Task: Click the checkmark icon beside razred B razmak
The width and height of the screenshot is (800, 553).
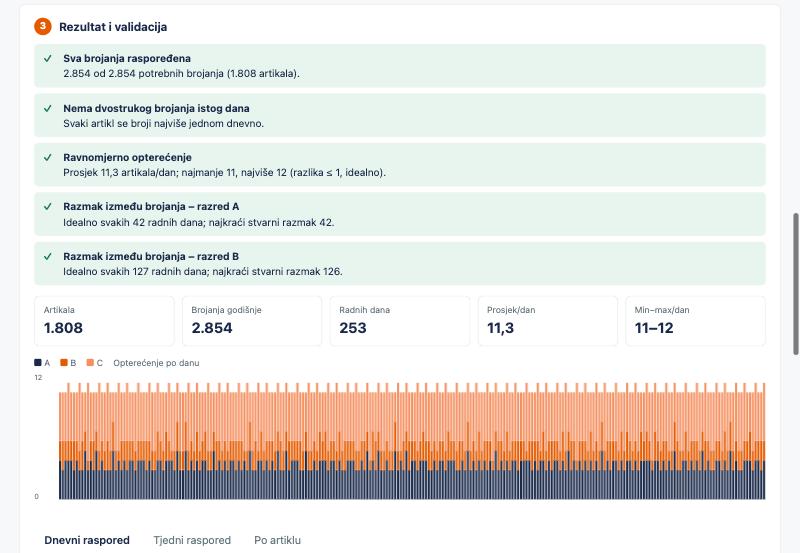Action: [48, 257]
